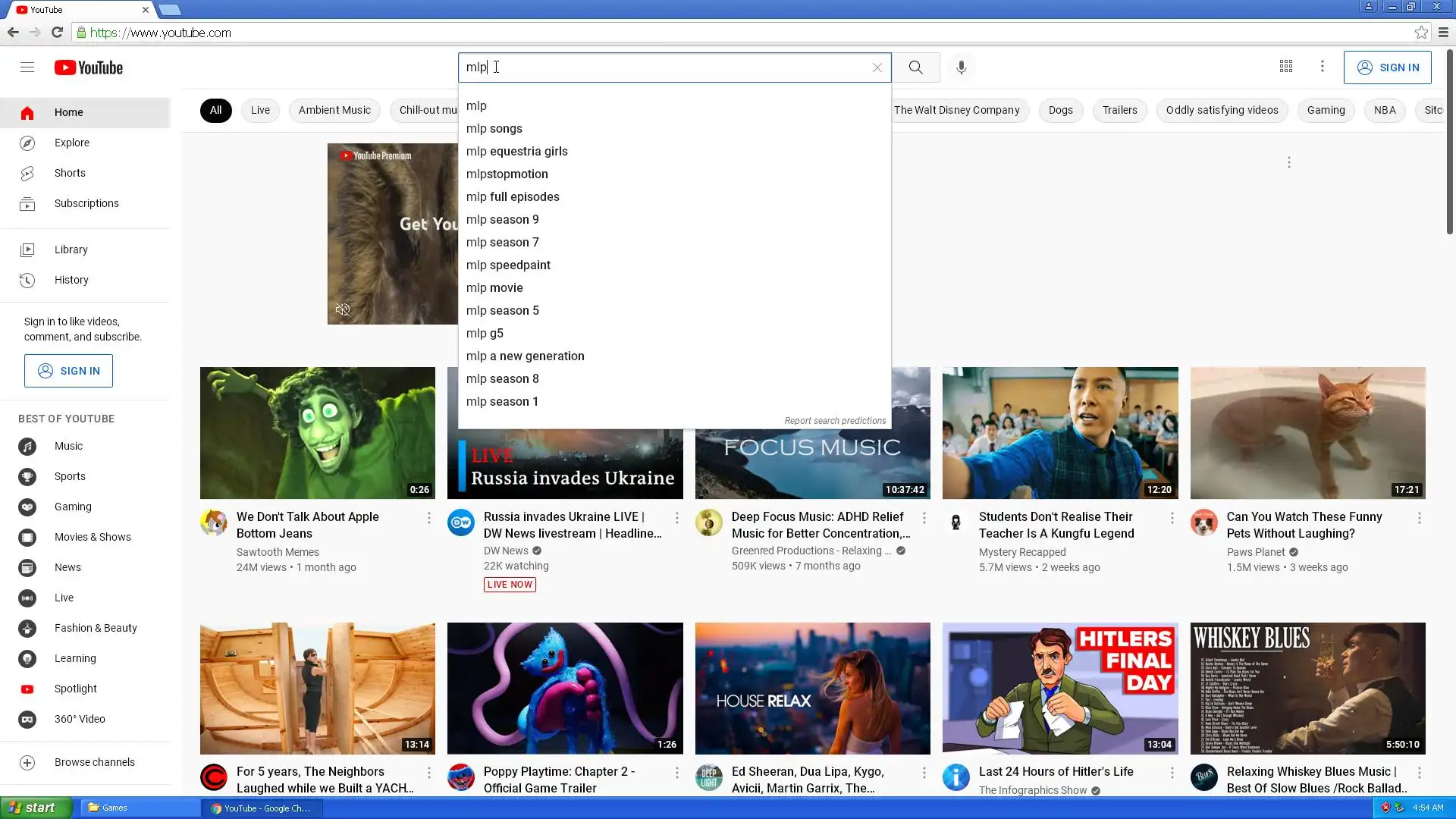1456x819 pixels.
Task: Click the sidebar SIGN IN button
Action: 68,371
